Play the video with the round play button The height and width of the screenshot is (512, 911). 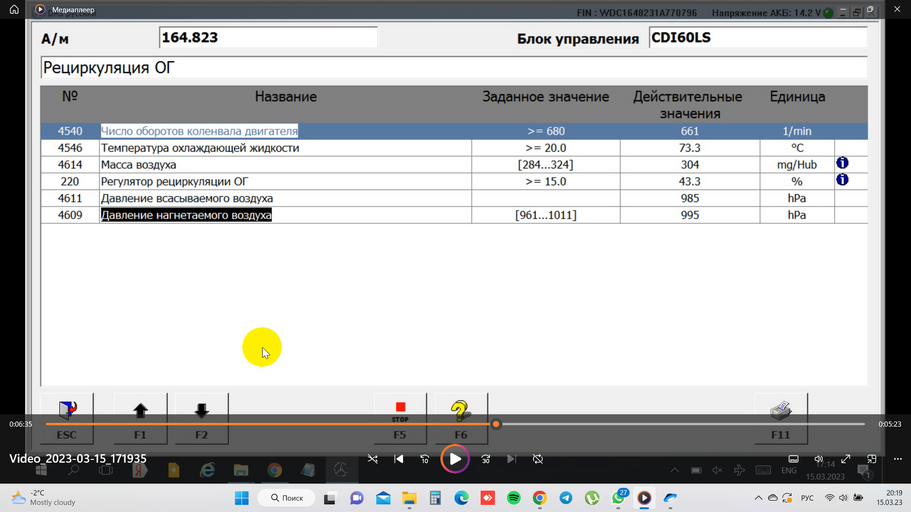pos(455,459)
